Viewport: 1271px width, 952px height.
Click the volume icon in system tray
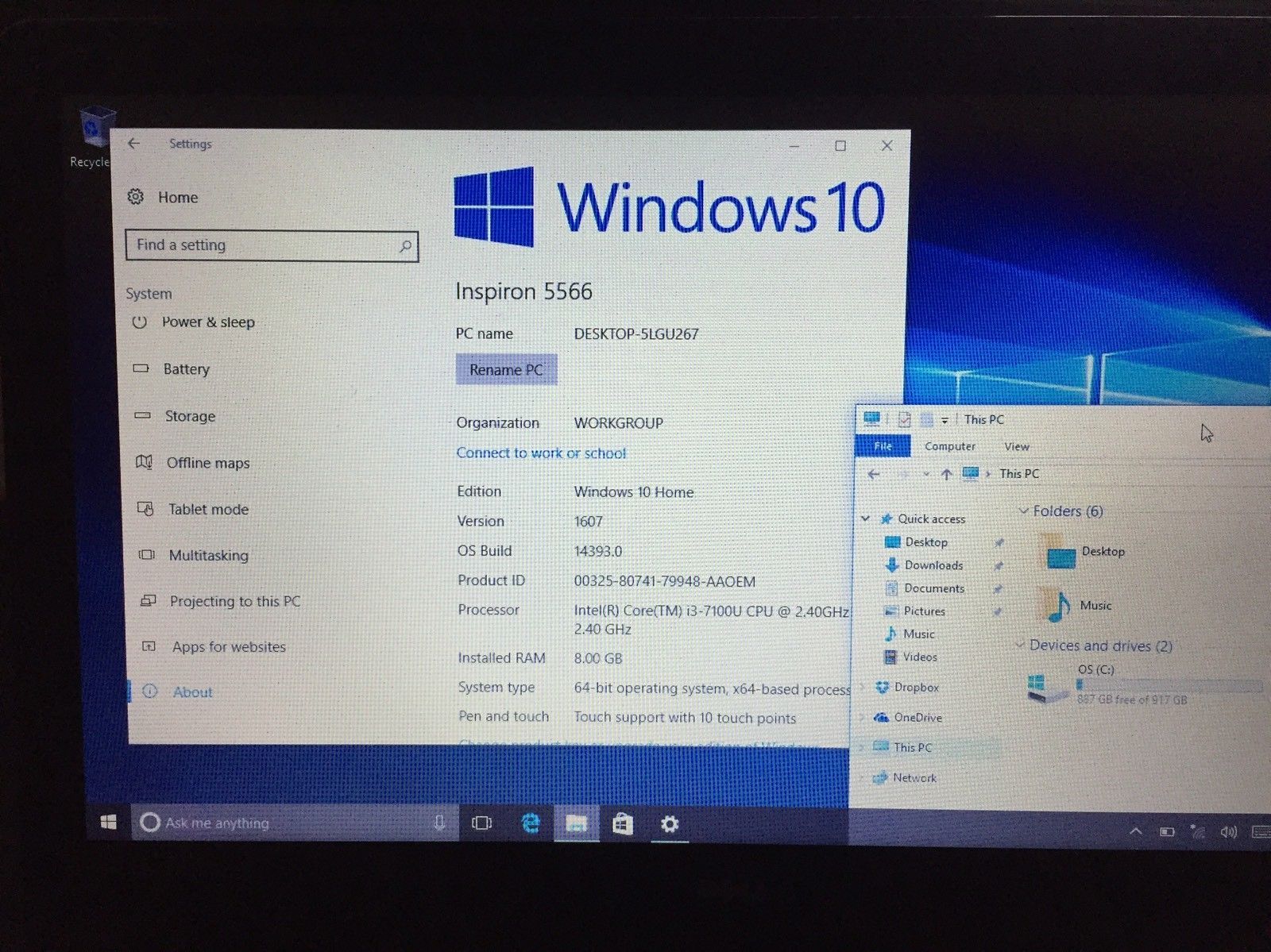coord(1228,832)
